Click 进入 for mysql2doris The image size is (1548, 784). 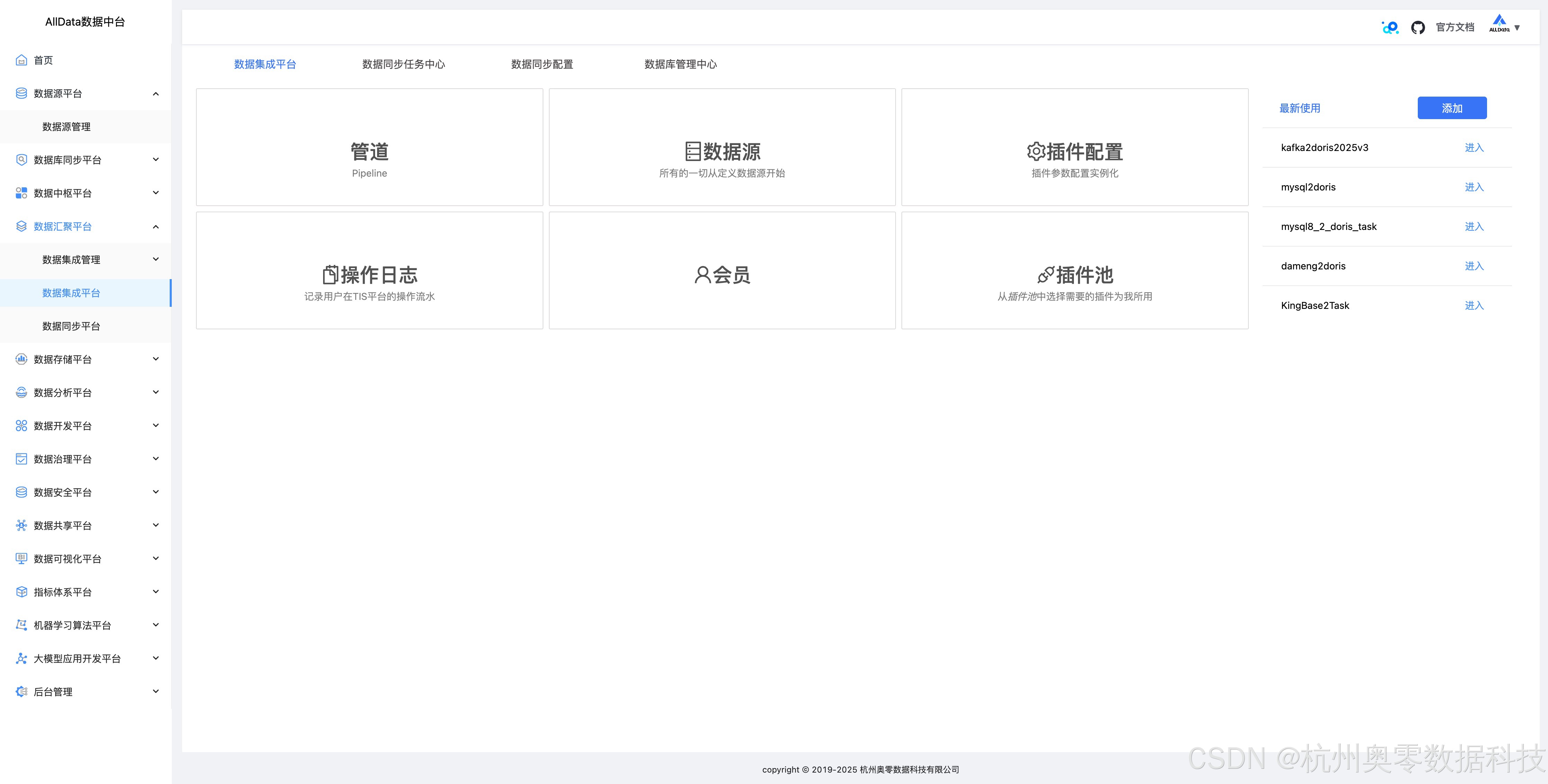point(1474,187)
